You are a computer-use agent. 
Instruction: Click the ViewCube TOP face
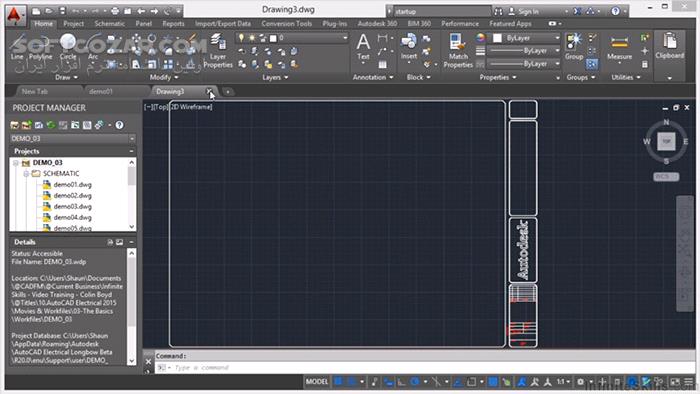click(666, 141)
